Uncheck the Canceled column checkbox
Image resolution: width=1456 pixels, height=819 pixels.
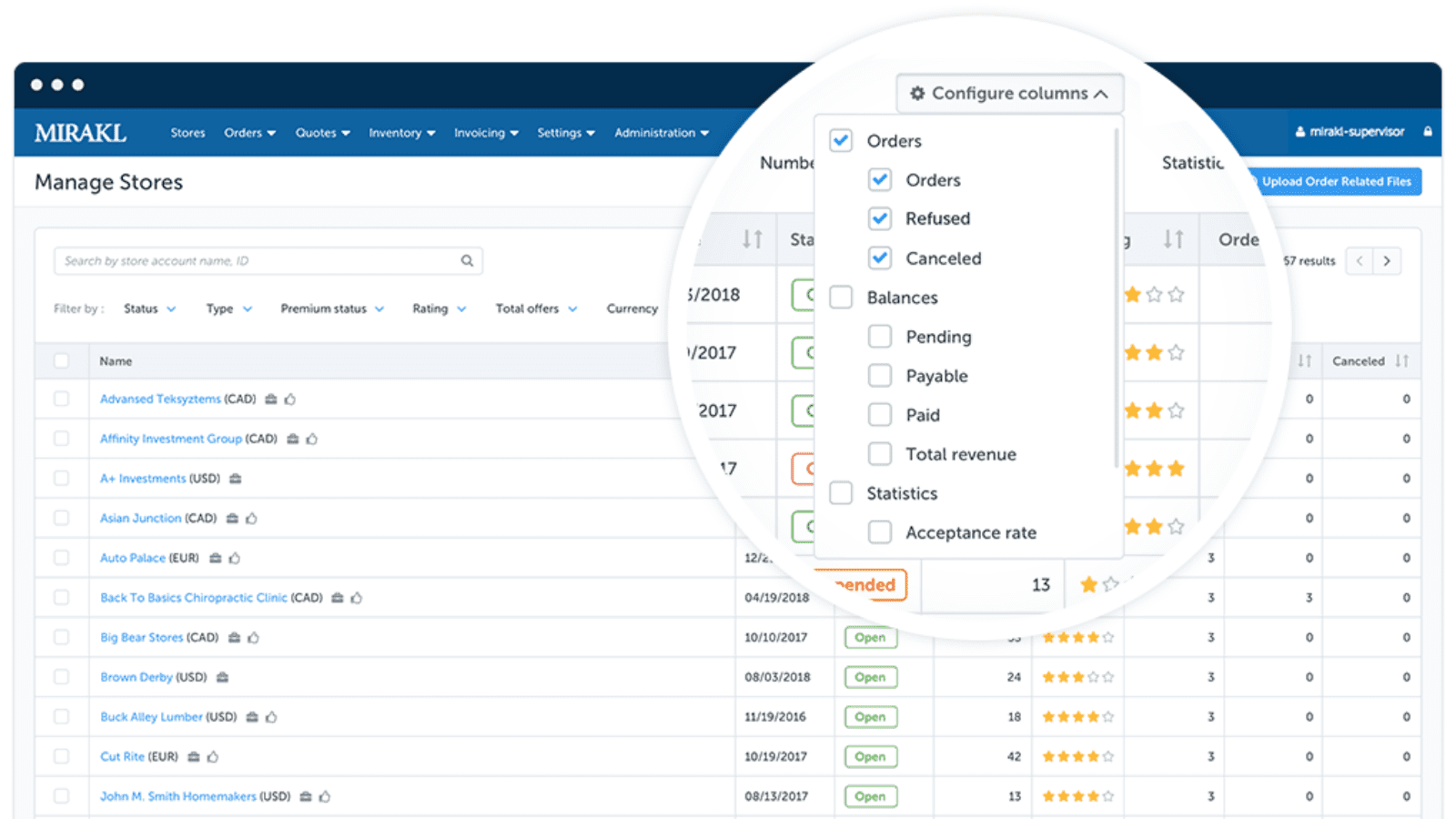[880, 258]
